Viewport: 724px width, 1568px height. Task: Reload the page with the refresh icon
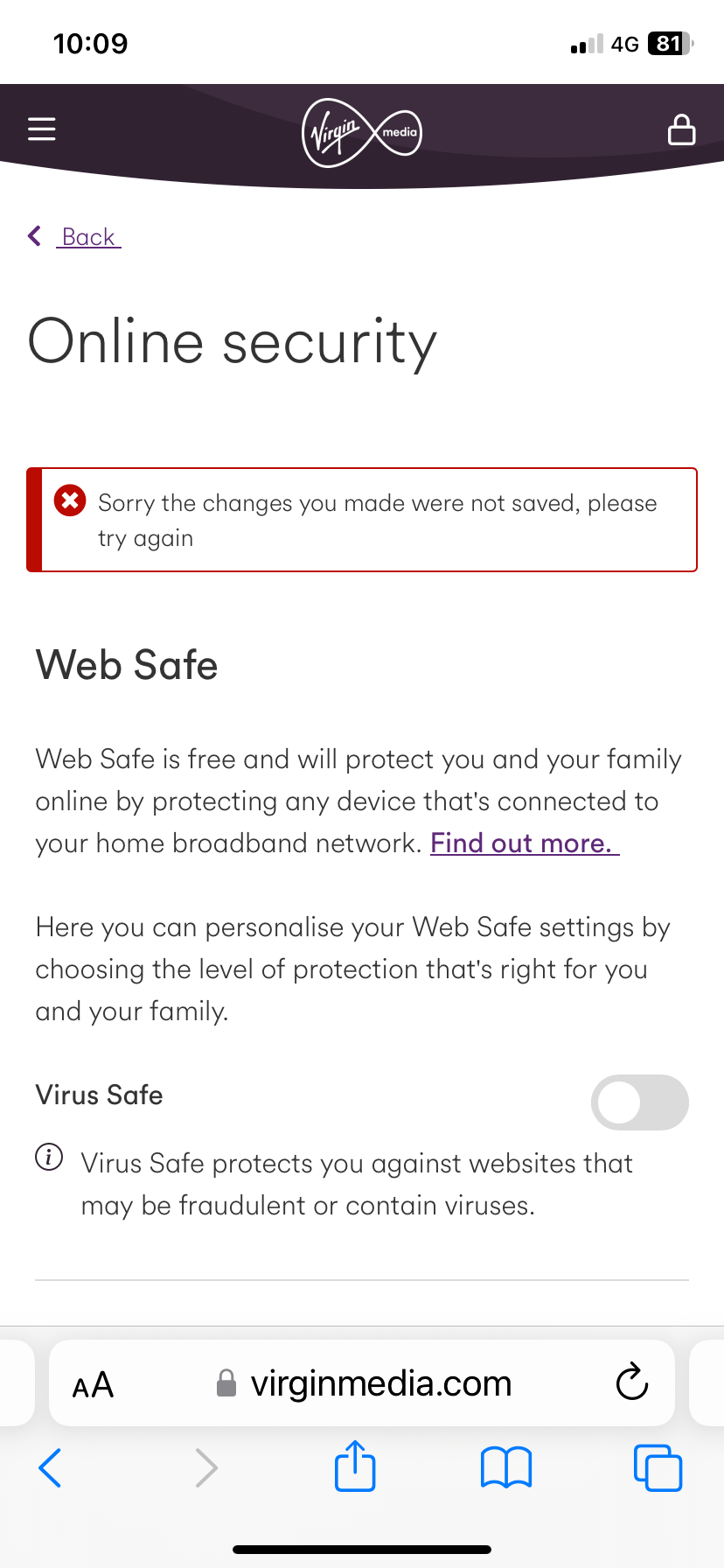pyautogui.click(x=631, y=1382)
